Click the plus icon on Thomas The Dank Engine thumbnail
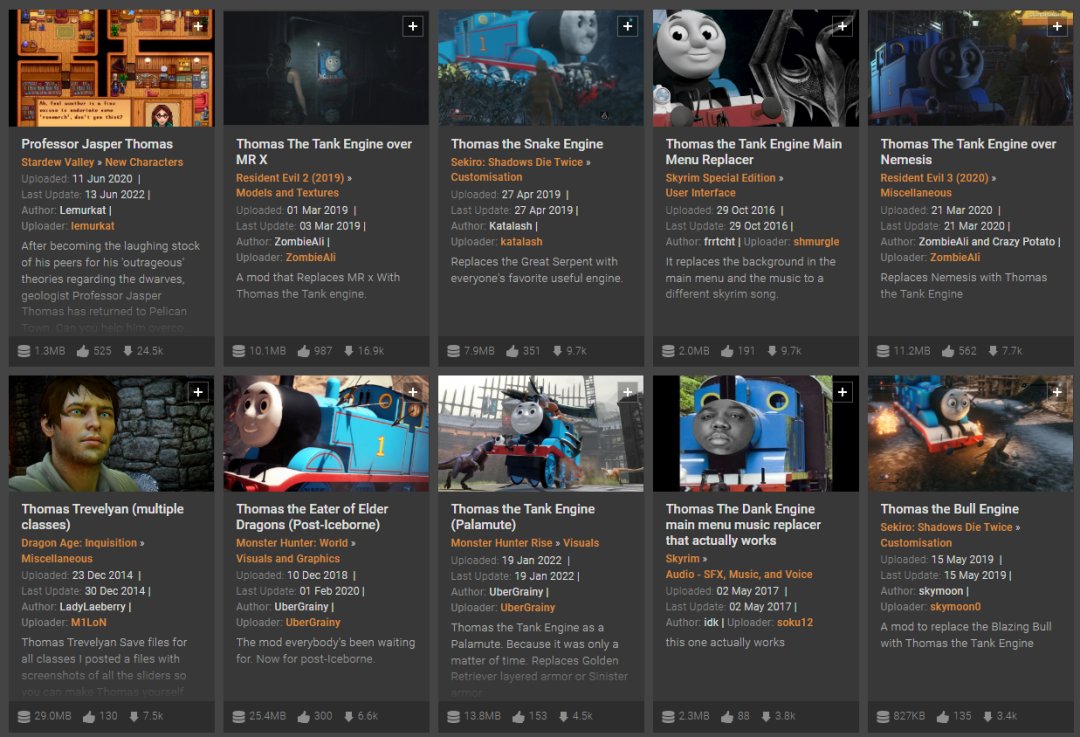 pos(842,392)
